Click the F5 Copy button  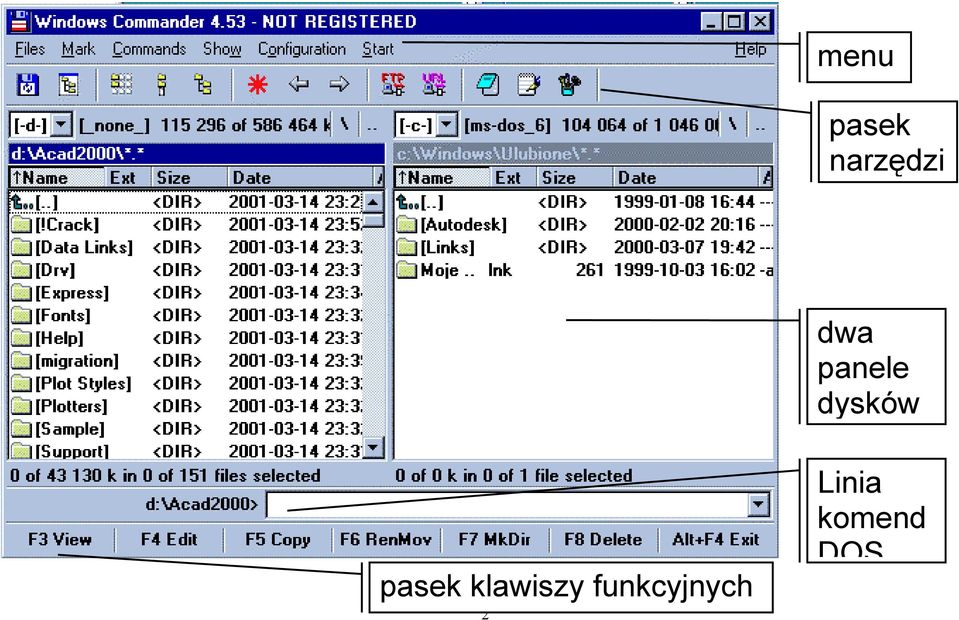point(278,539)
